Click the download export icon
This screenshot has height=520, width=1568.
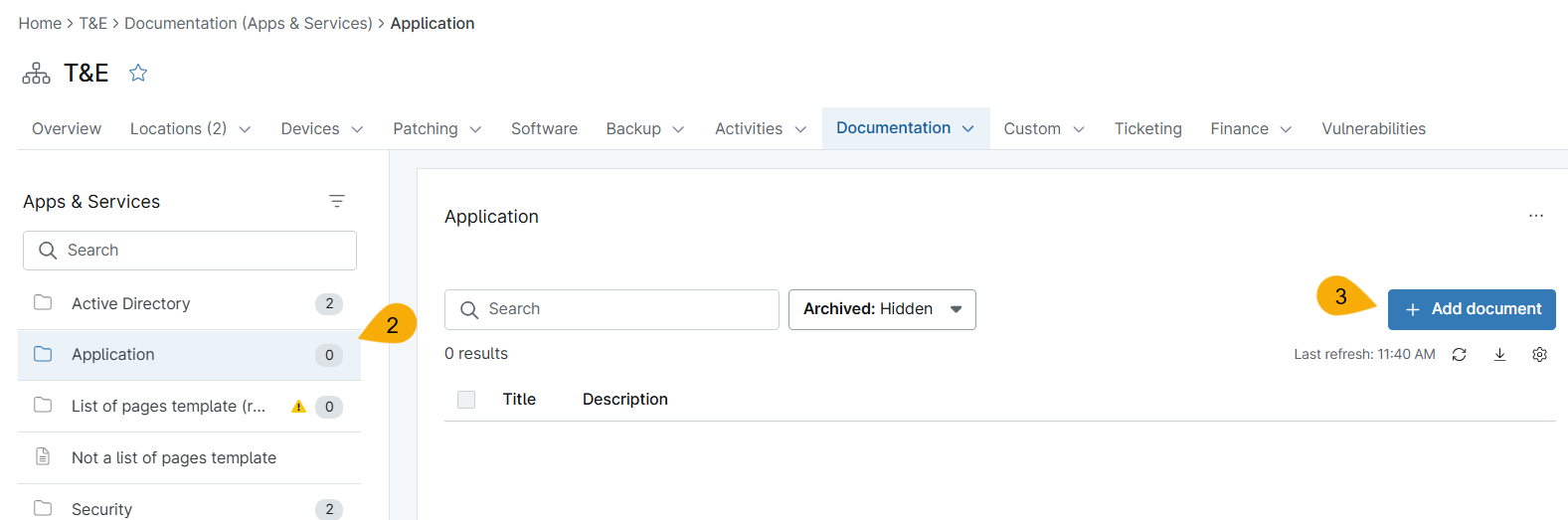point(1499,355)
